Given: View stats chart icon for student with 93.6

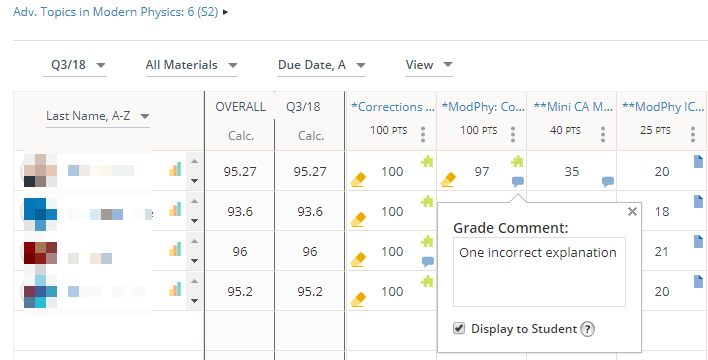Looking at the screenshot, I should pyautogui.click(x=175, y=209).
